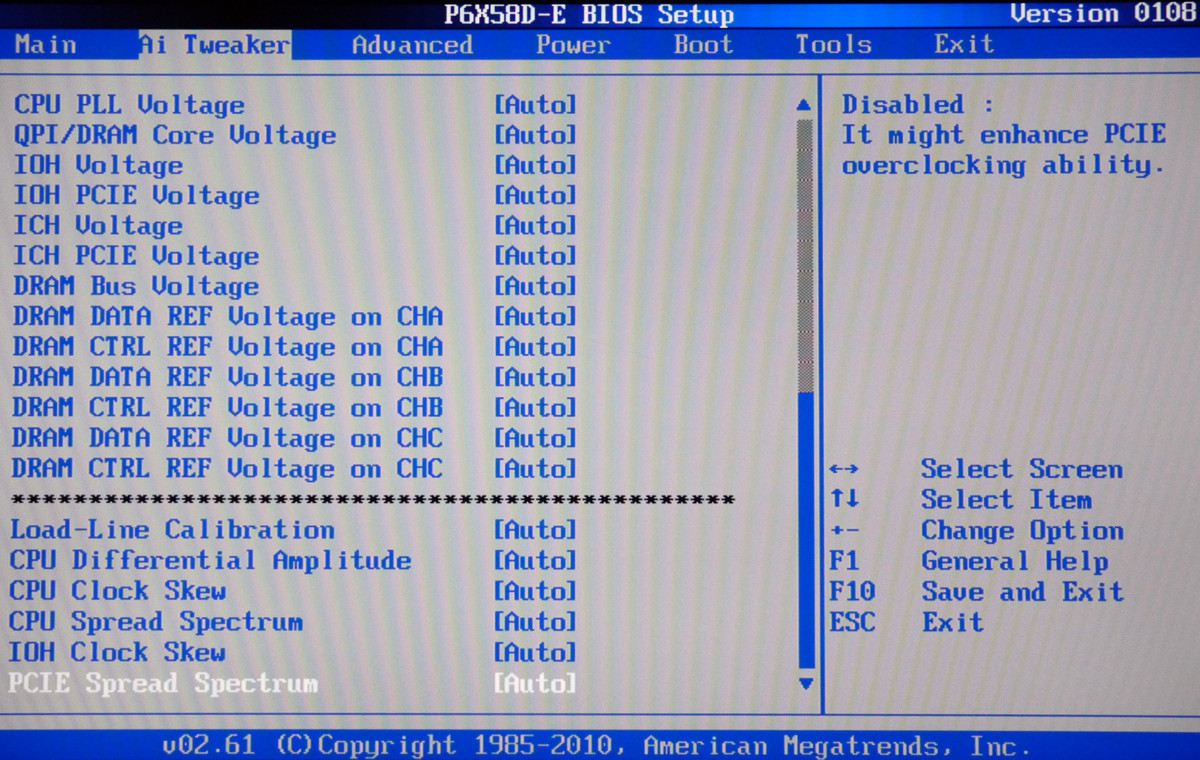Change the QPI/DRAM Core Voltage [Auto] value
The height and width of the screenshot is (760, 1200).
point(536,135)
